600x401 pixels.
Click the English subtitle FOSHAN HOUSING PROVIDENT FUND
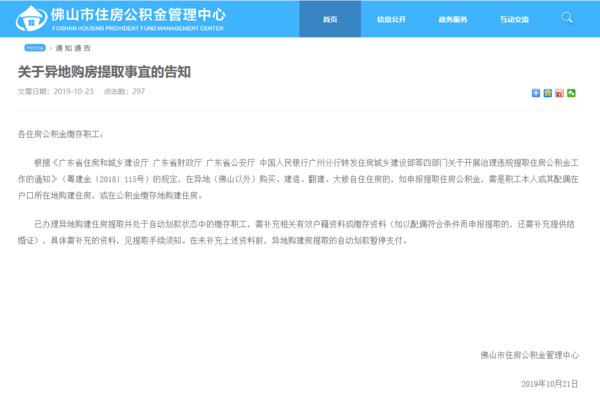(x=138, y=28)
